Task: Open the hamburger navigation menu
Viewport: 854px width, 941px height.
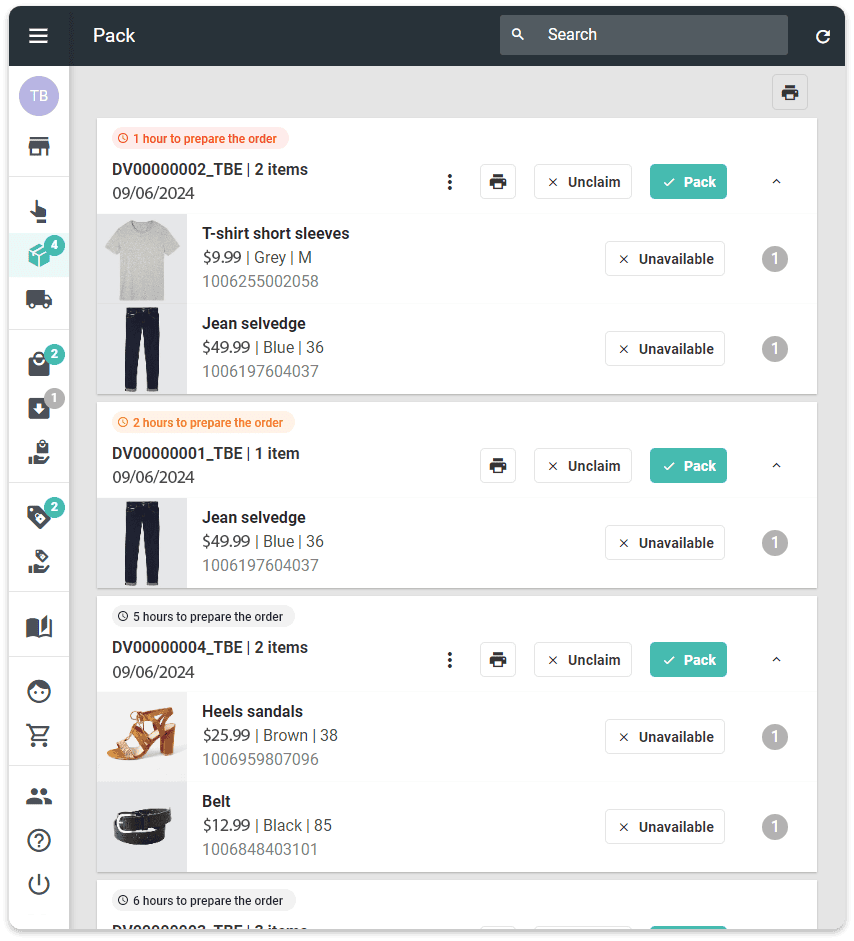Action: pos(38,36)
